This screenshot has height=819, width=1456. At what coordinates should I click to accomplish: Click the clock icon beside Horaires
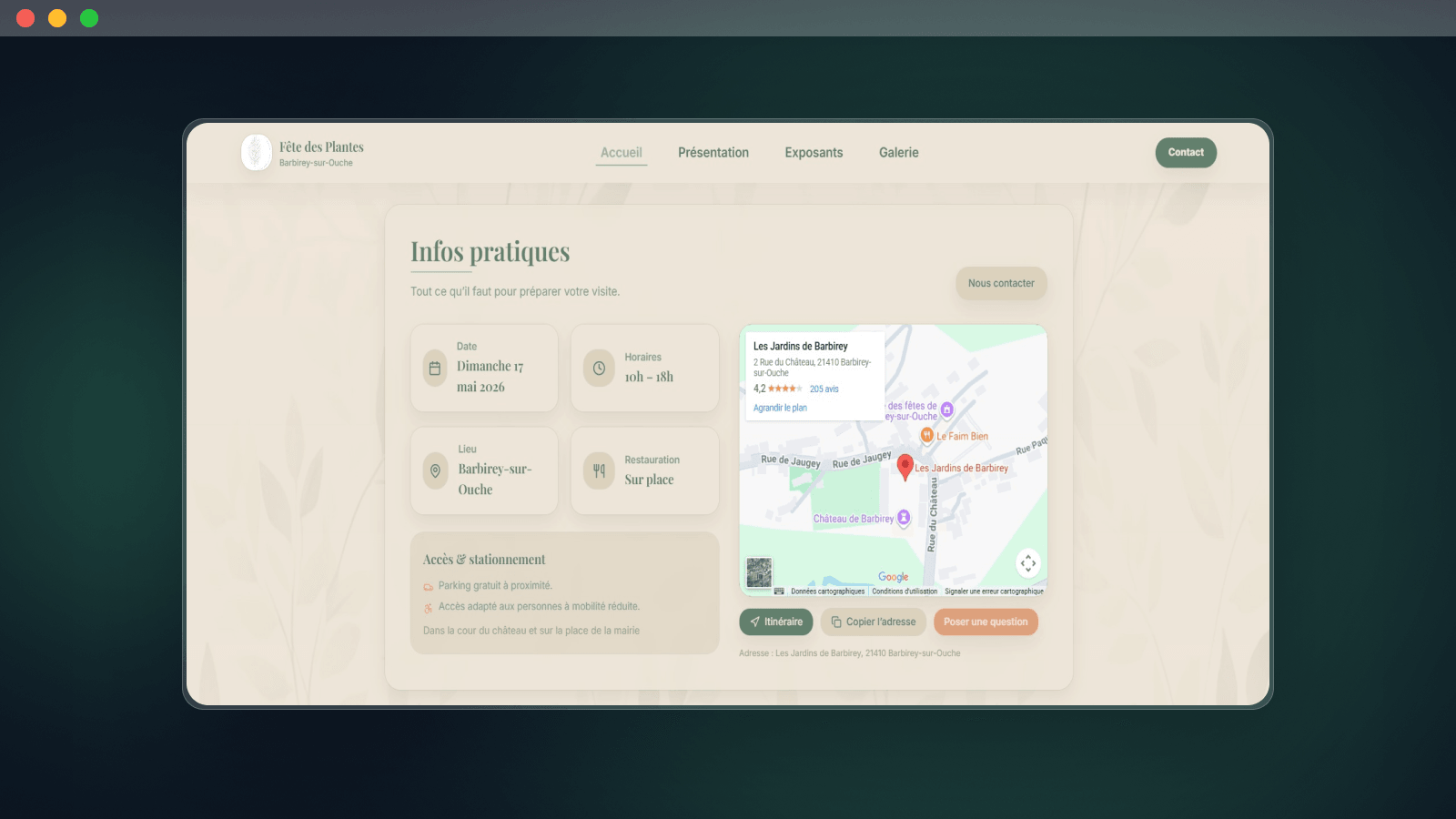599,369
